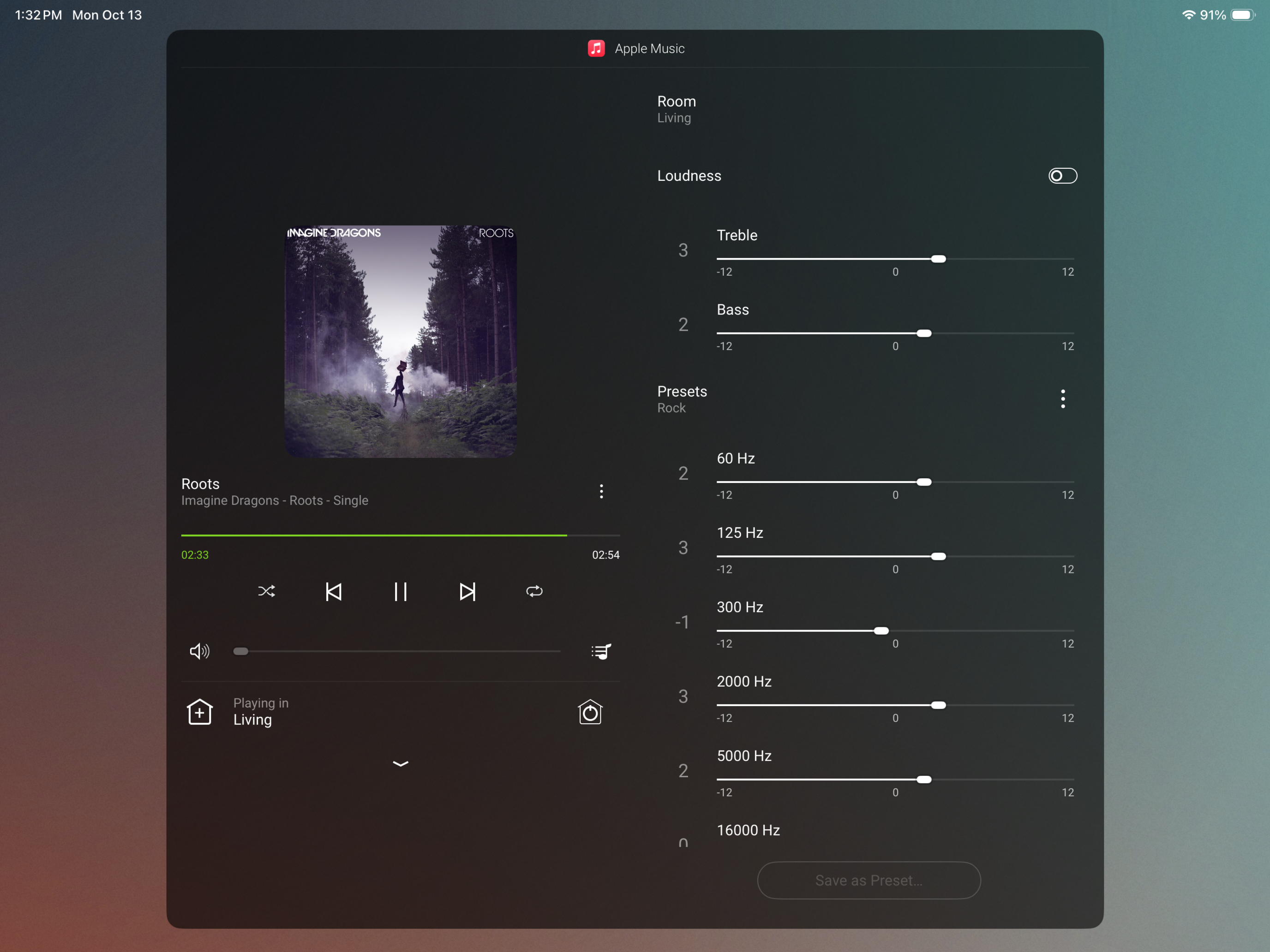The height and width of the screenshot is (952, 1270).
Task: Click elapsed time 02:33
Action: tap(195, 555)
